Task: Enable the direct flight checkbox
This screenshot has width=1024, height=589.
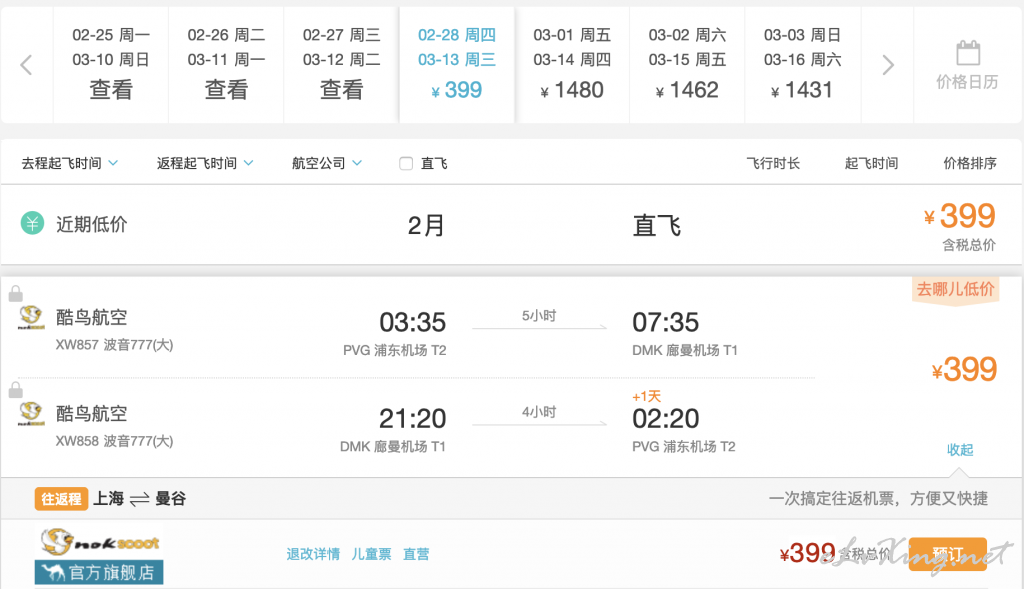Action: (x=406, y=163)
